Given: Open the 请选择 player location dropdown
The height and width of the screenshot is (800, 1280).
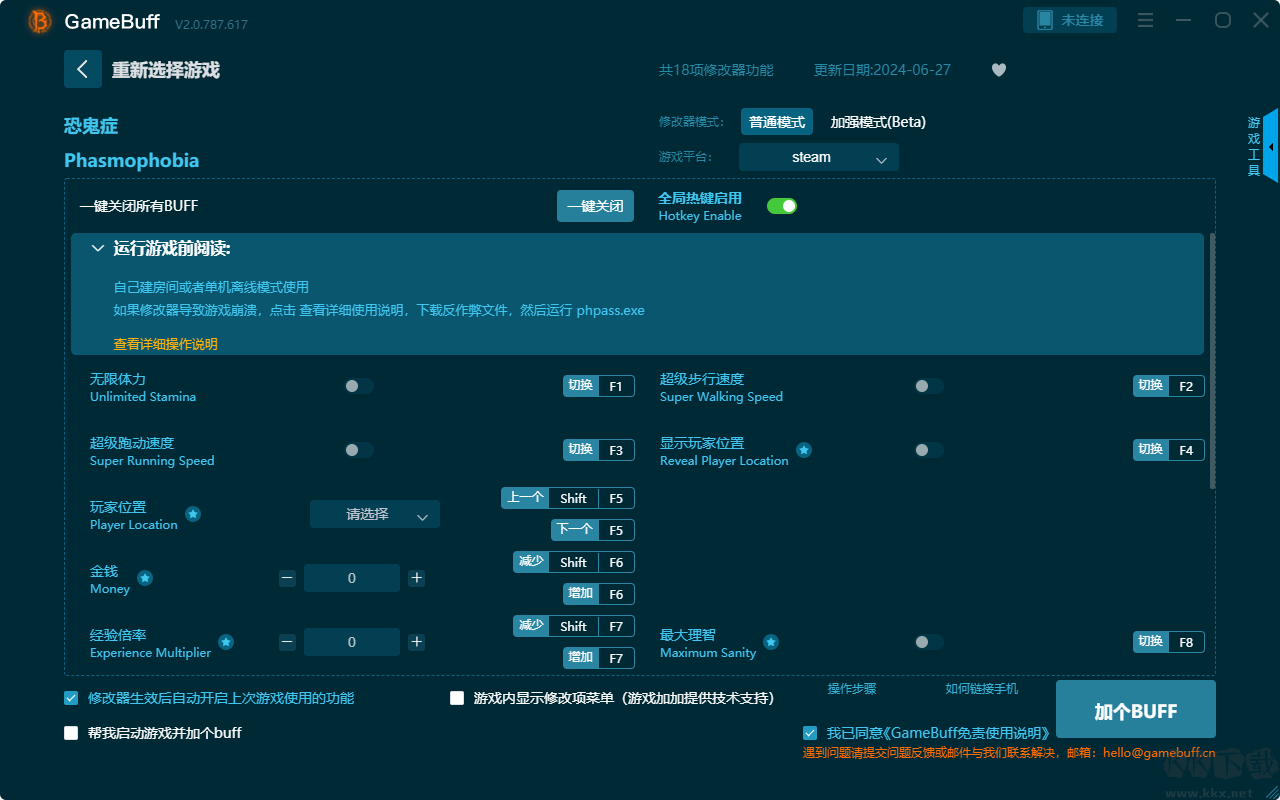Looking at the screenshot, I should pyautogui.click(x=375, y=513).
